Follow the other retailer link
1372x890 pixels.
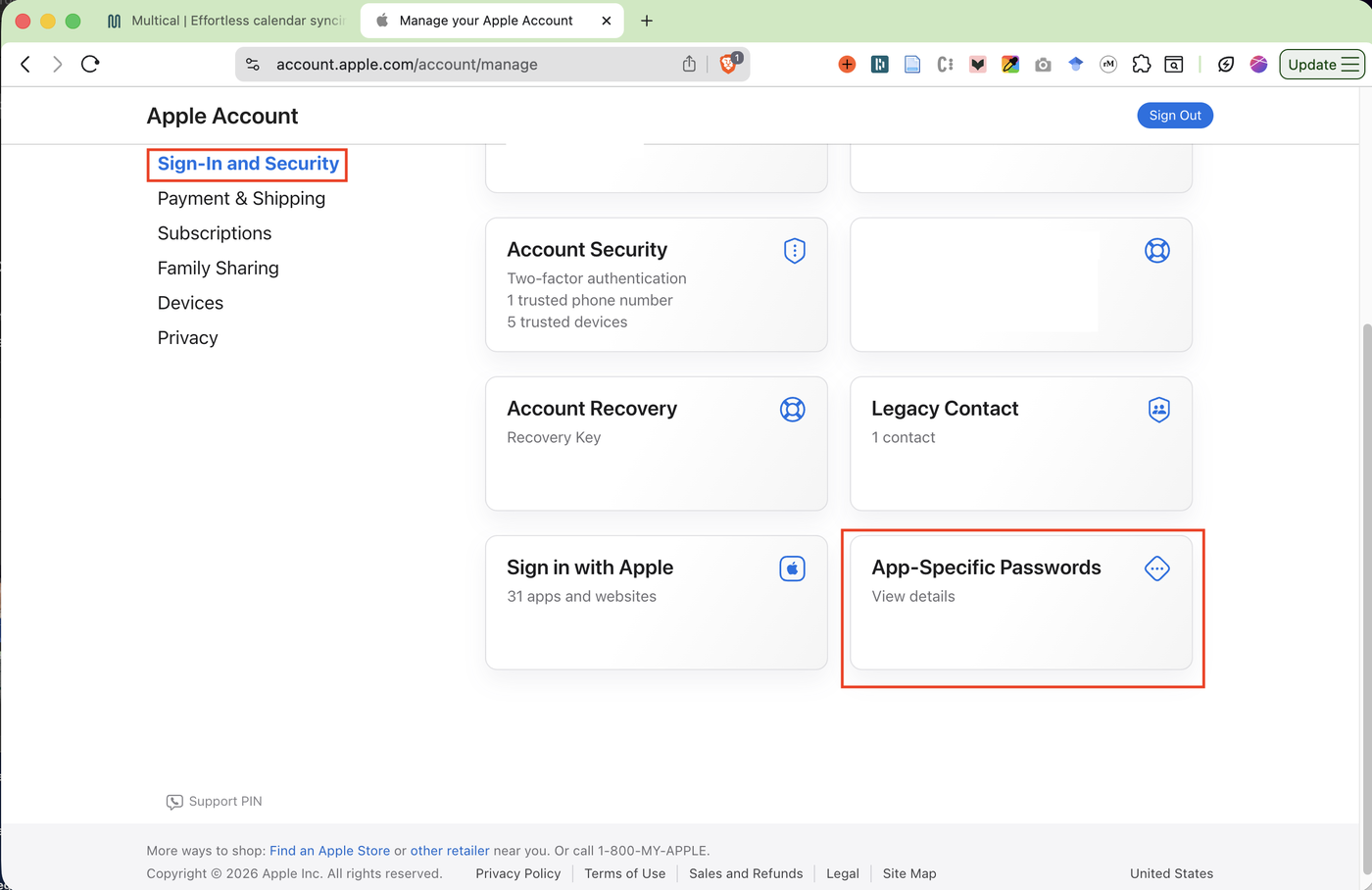450,851
